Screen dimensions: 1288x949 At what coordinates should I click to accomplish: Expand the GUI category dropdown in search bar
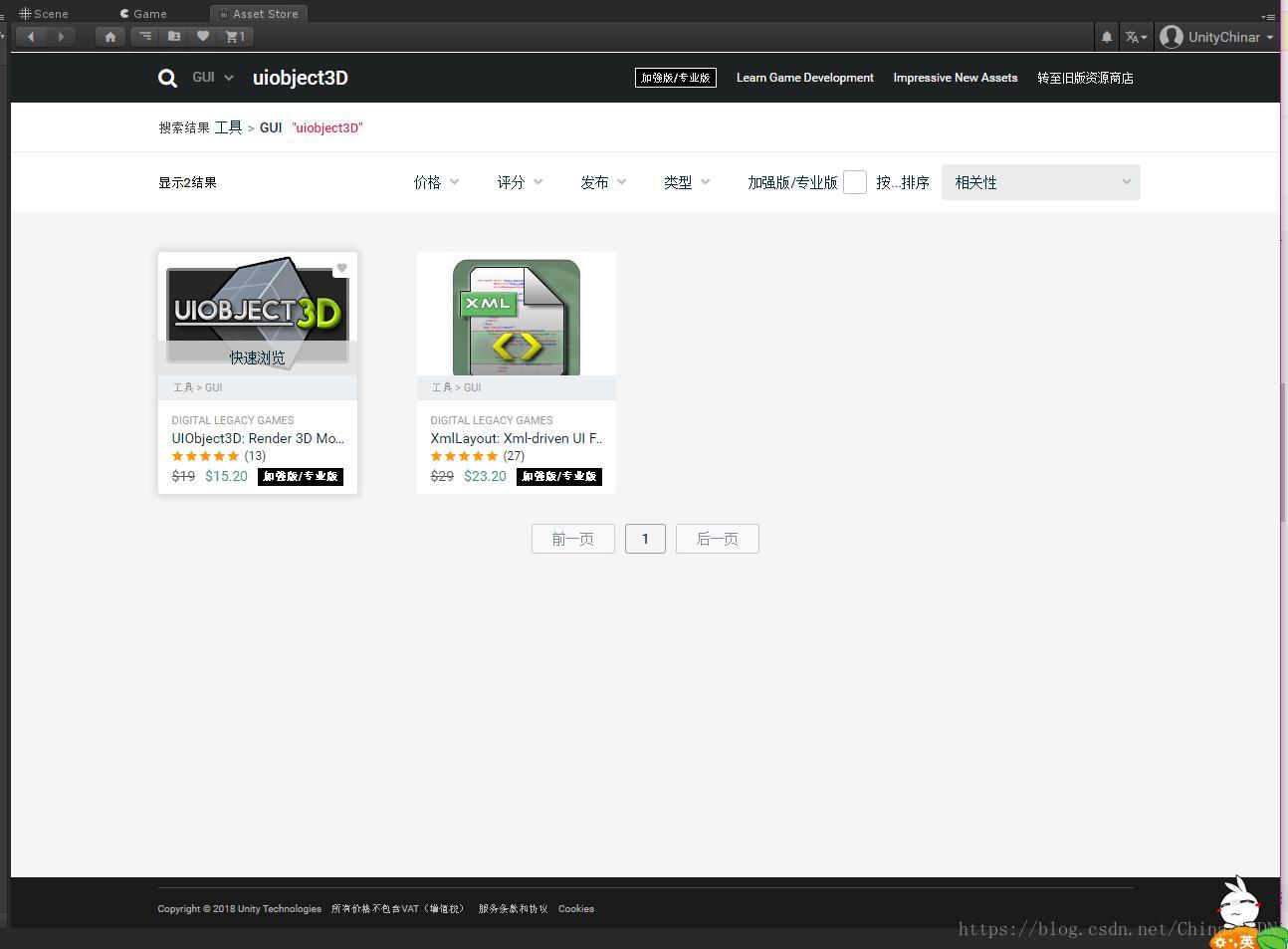tap(213, 78)
